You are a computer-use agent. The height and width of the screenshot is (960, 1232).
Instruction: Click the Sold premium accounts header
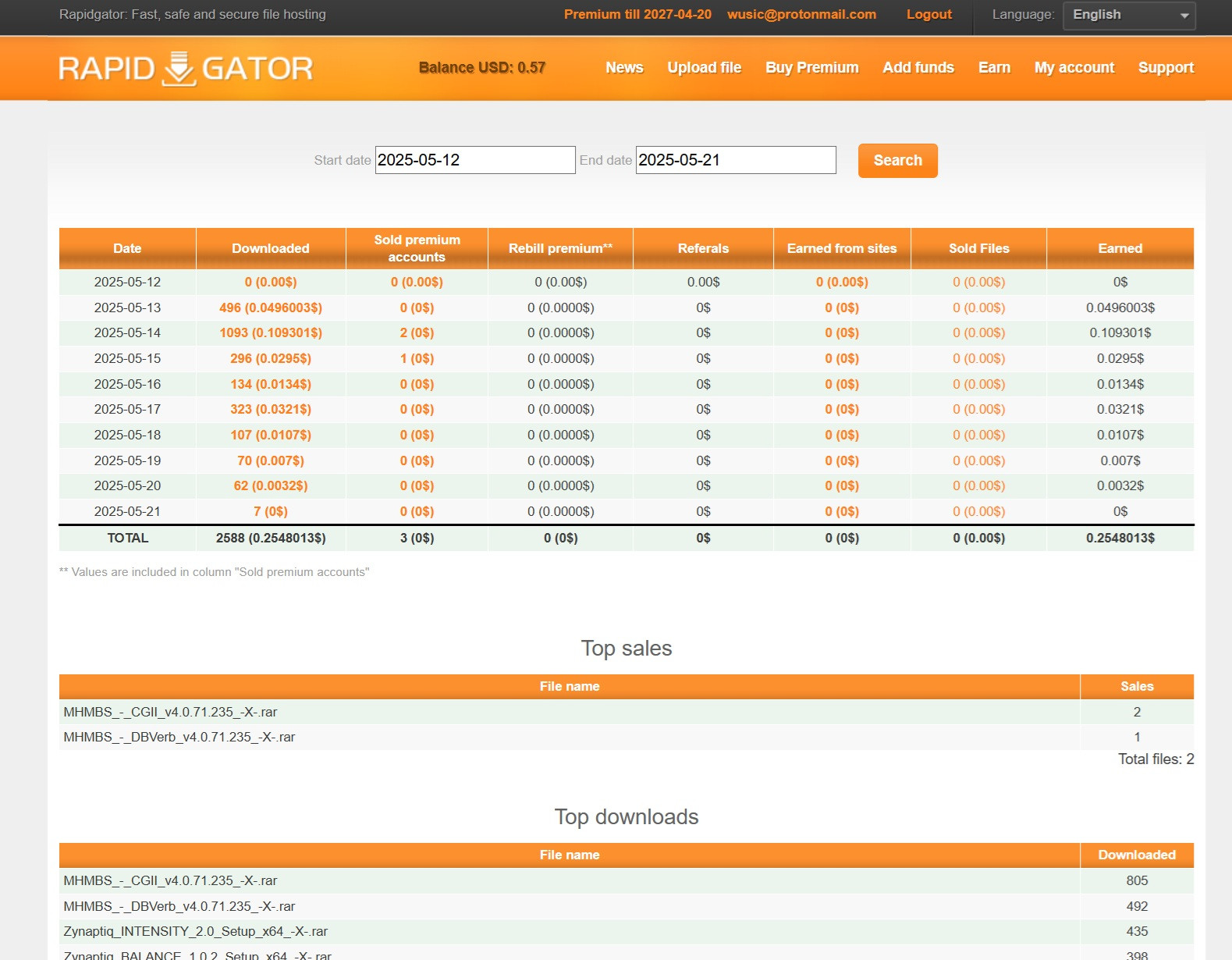tap(417, 248)
